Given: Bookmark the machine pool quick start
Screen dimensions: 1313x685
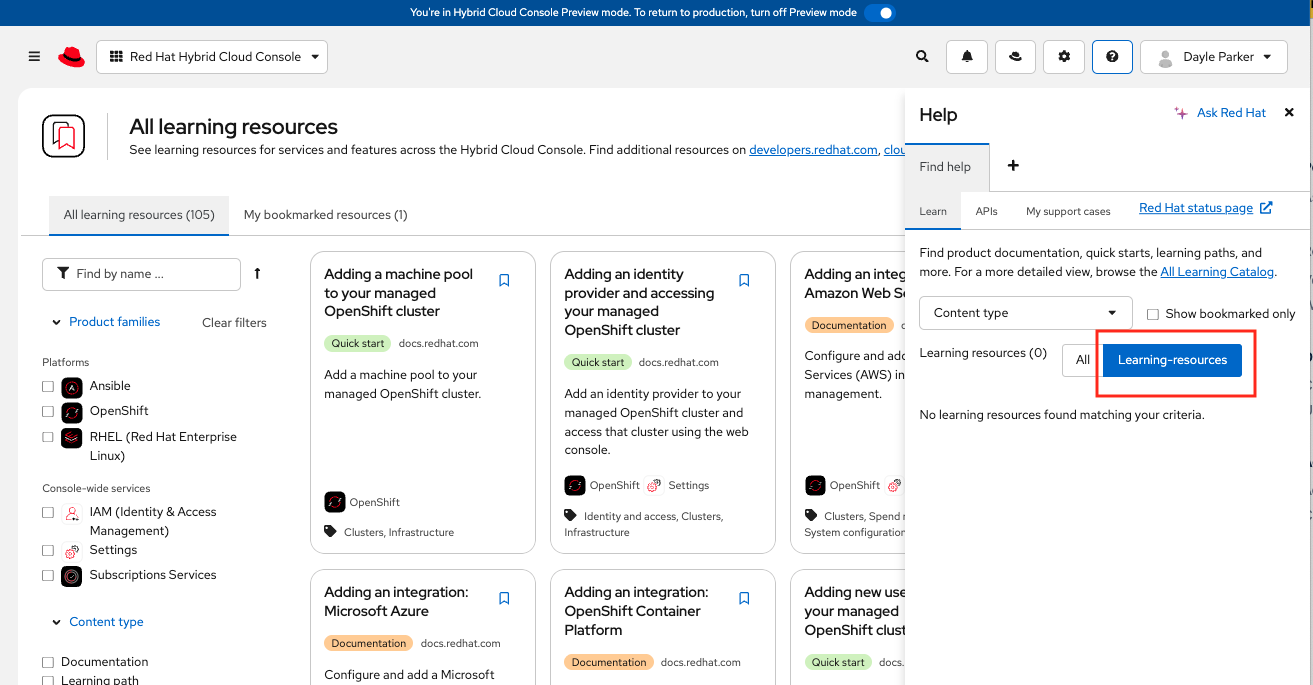Looking at the screenshot, I should [504, 281].
